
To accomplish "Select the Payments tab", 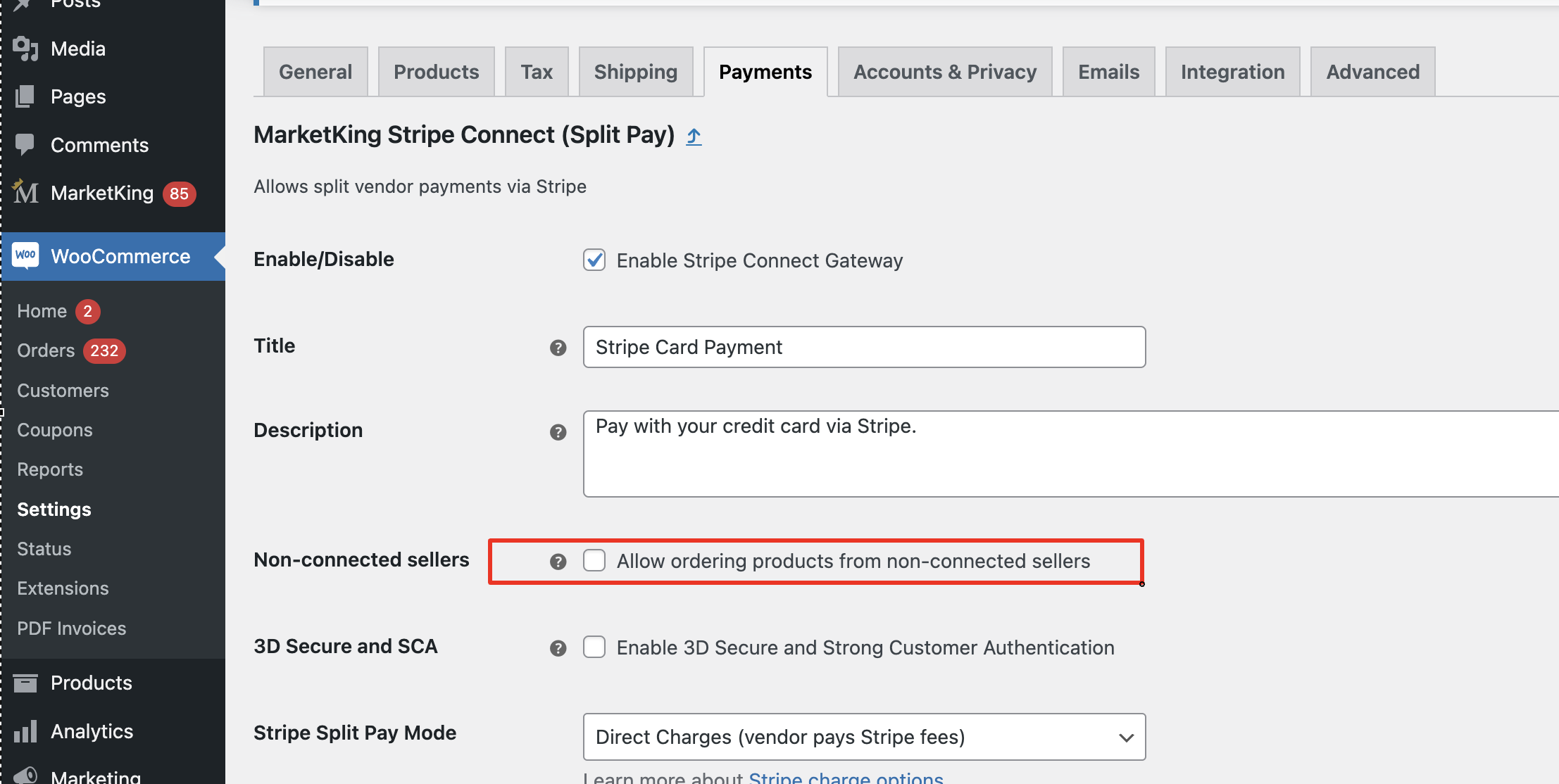I will (x=765, y=72).
